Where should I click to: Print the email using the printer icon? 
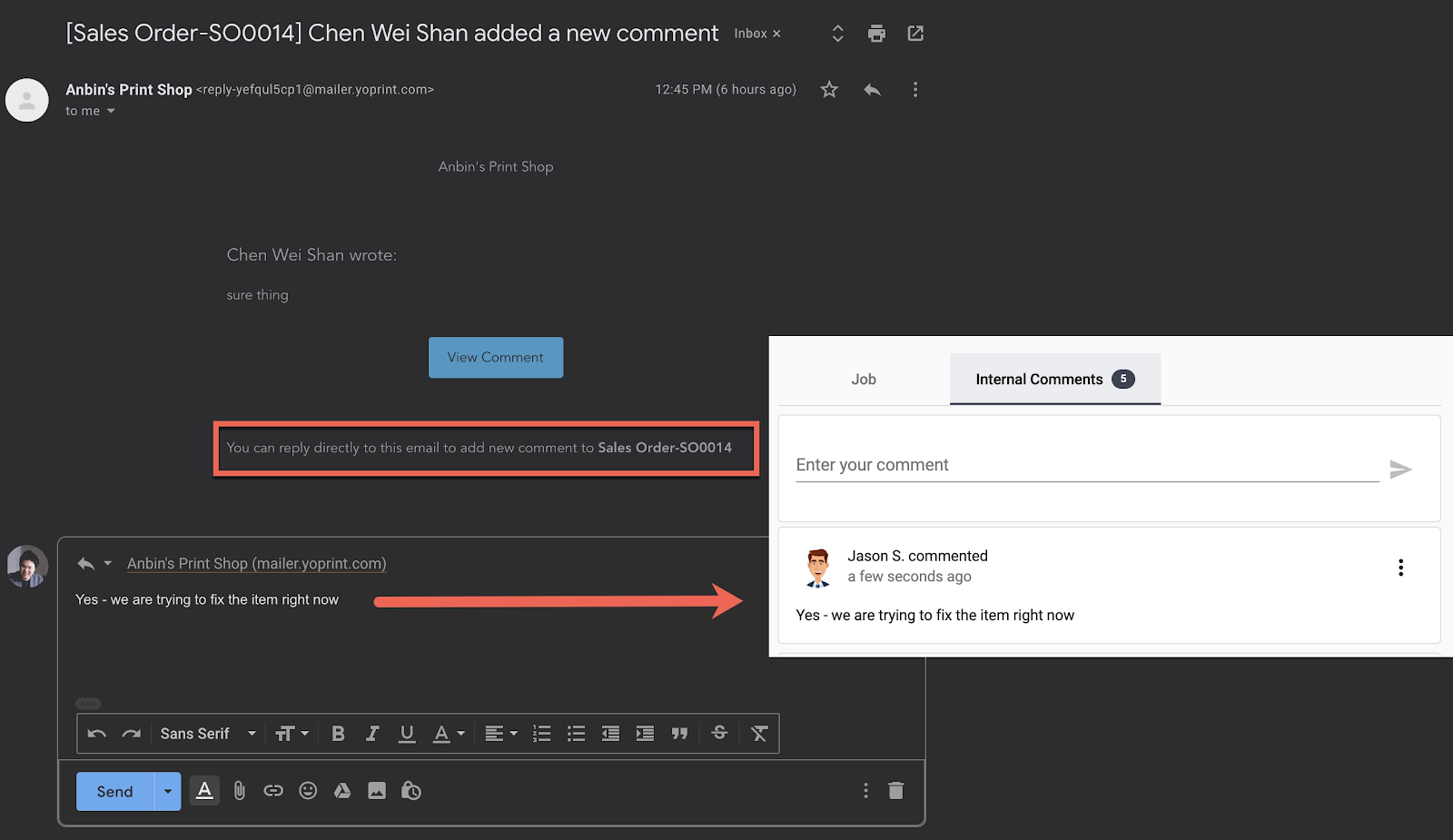tap(876, 34)
